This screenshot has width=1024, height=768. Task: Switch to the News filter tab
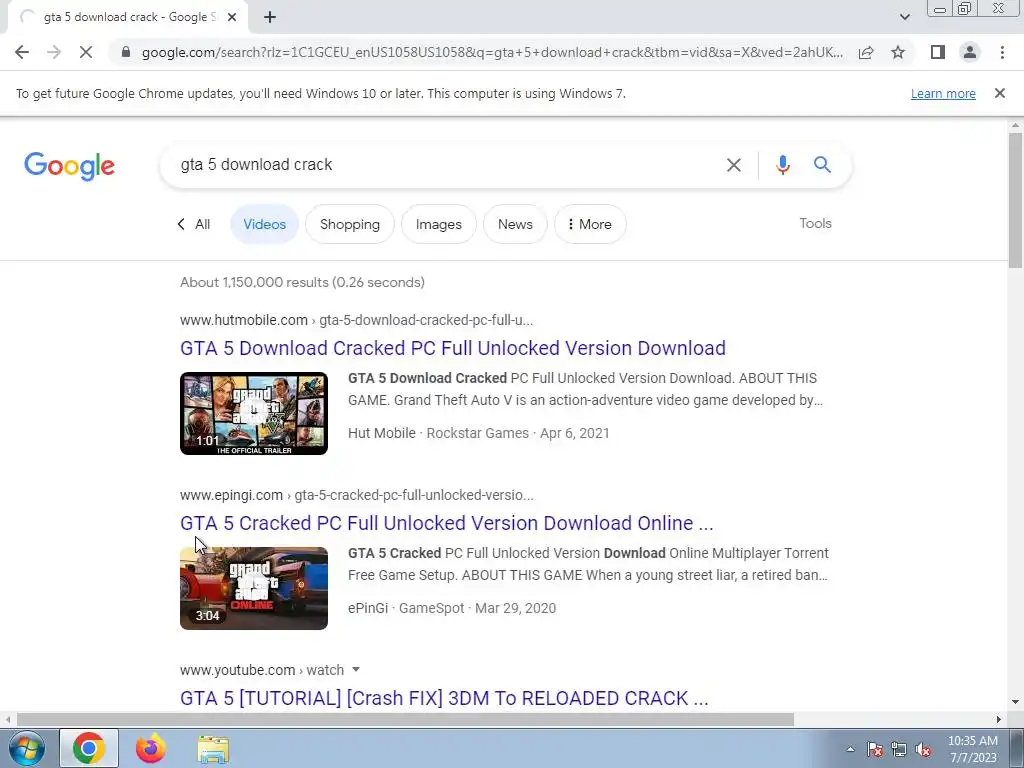(x=515, y=224)
